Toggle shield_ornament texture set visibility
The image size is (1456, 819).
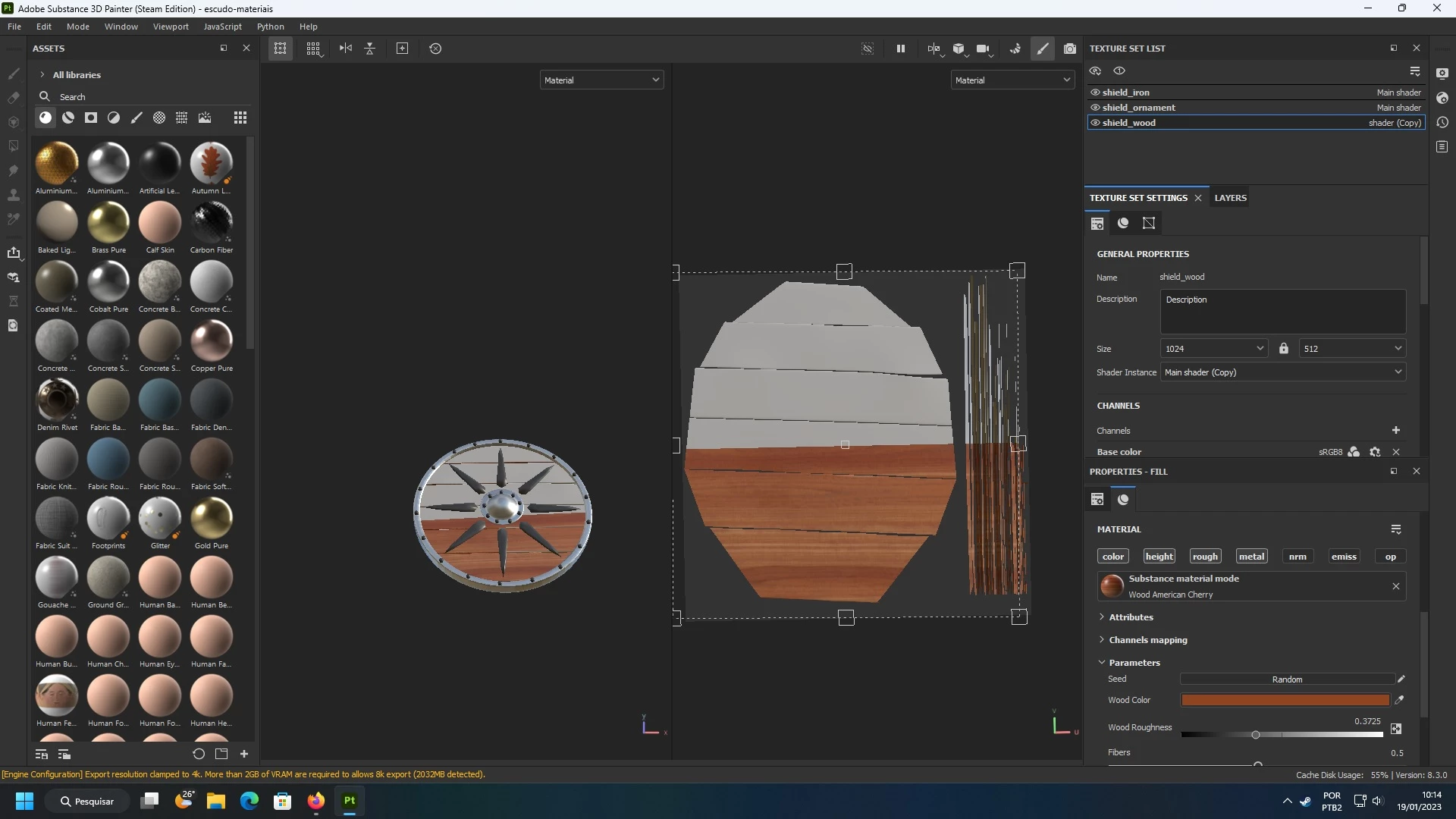coord(1095,108)
